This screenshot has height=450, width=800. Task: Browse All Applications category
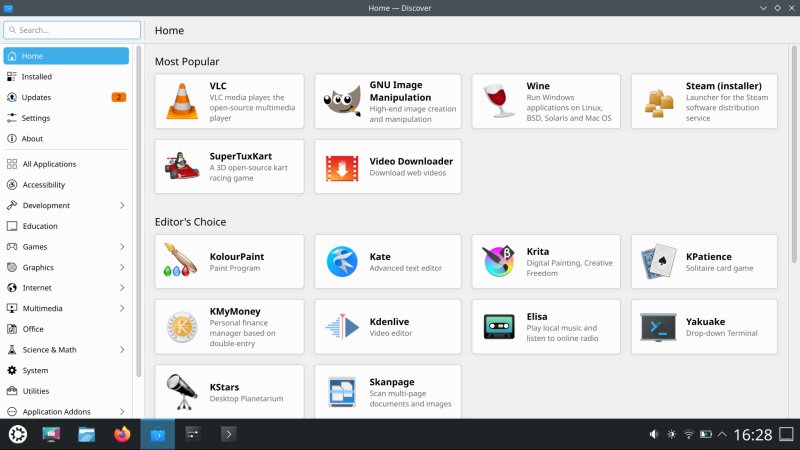pos(66,164)
